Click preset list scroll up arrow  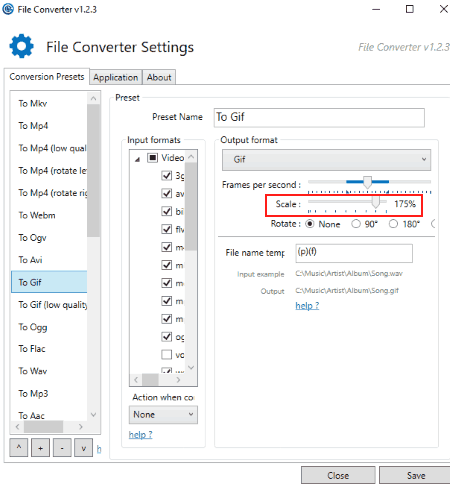pos(93,98)
